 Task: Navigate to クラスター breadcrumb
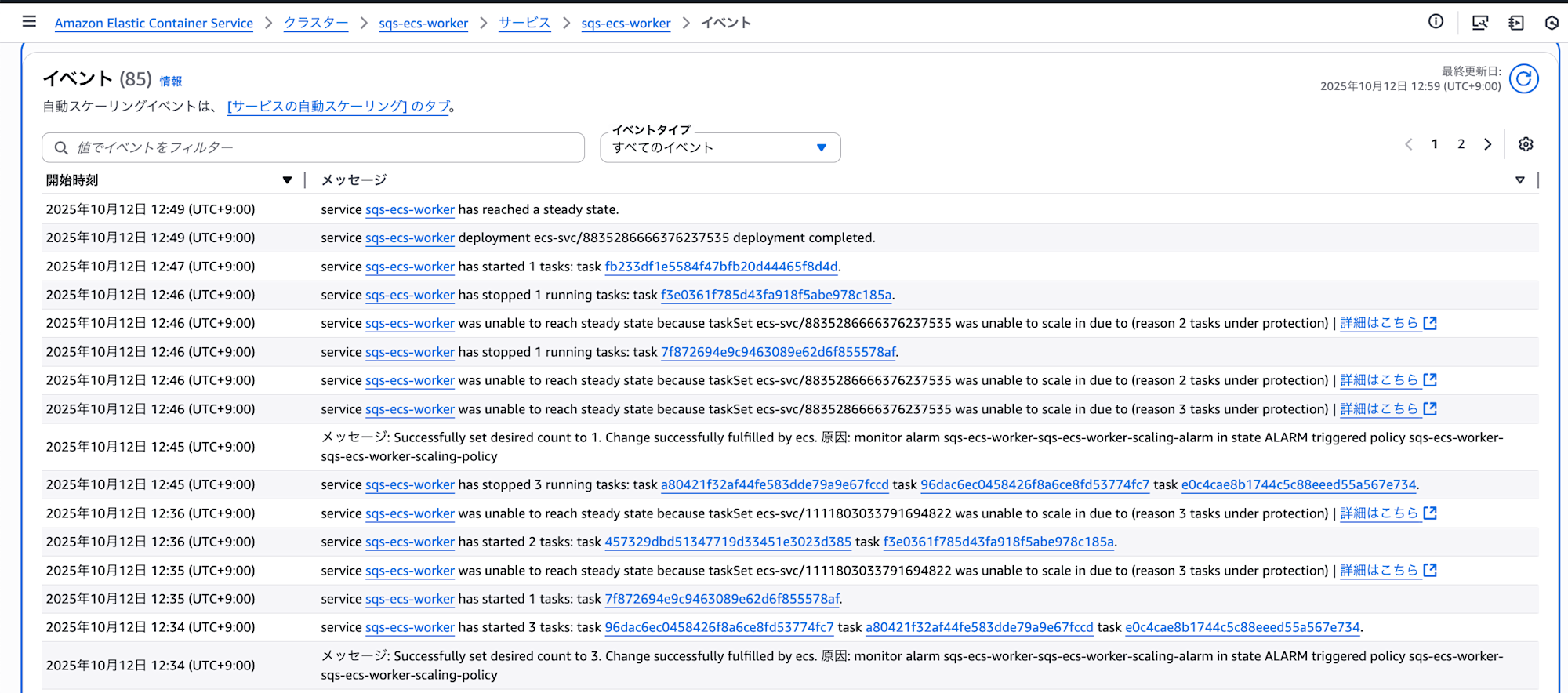(315, 24)
